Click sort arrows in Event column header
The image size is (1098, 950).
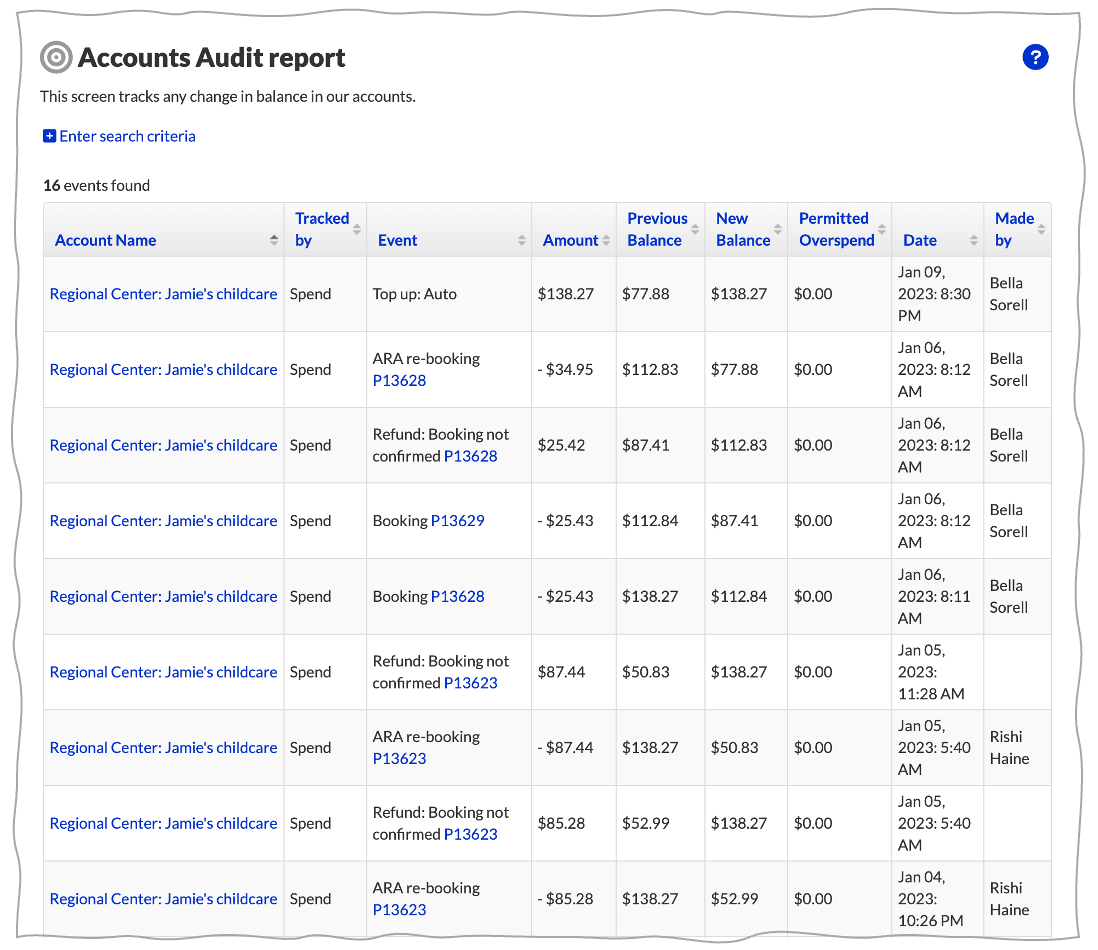521,240
